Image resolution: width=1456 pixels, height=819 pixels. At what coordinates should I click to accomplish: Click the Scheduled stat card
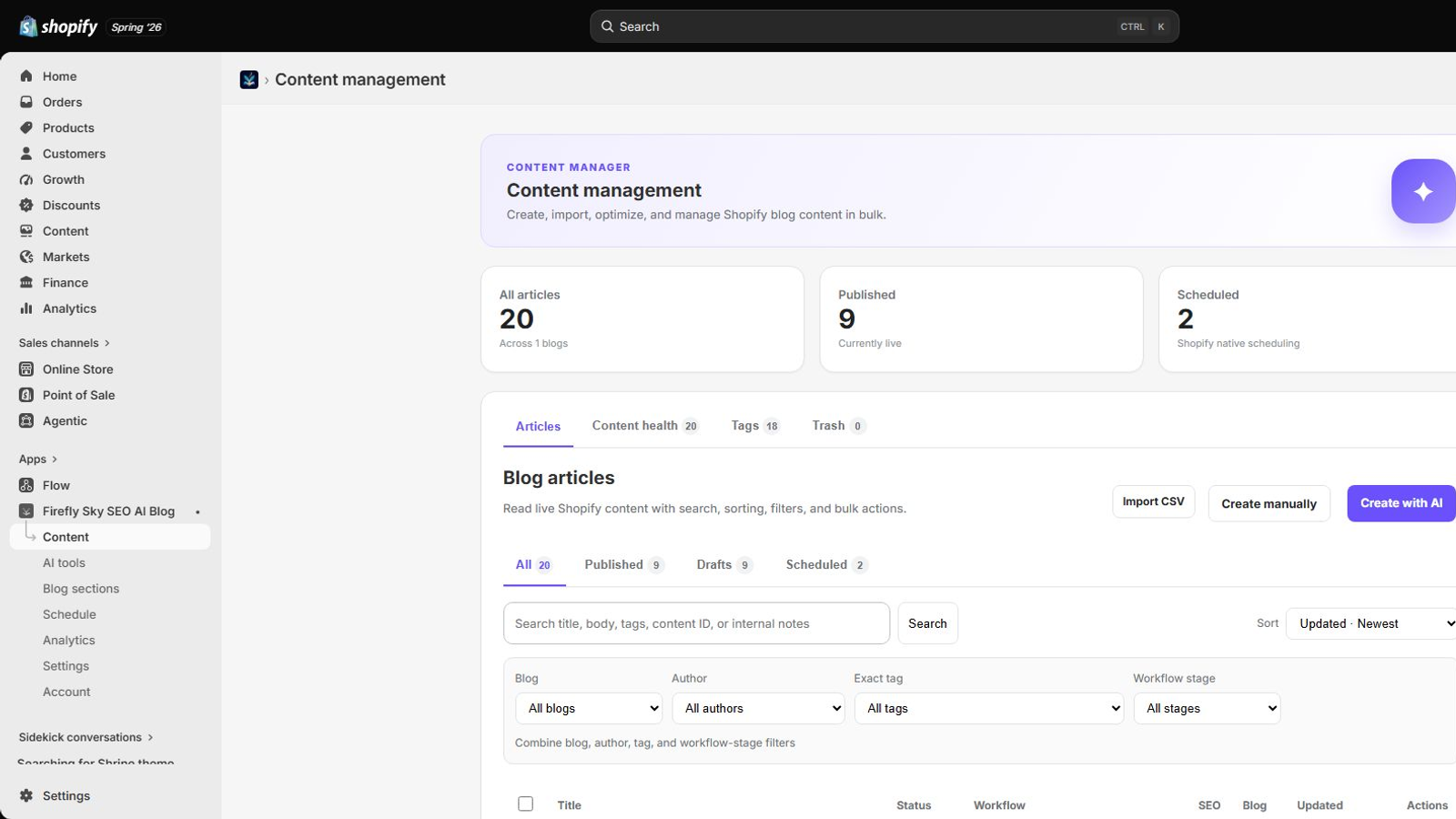(x=1308, y=319)
